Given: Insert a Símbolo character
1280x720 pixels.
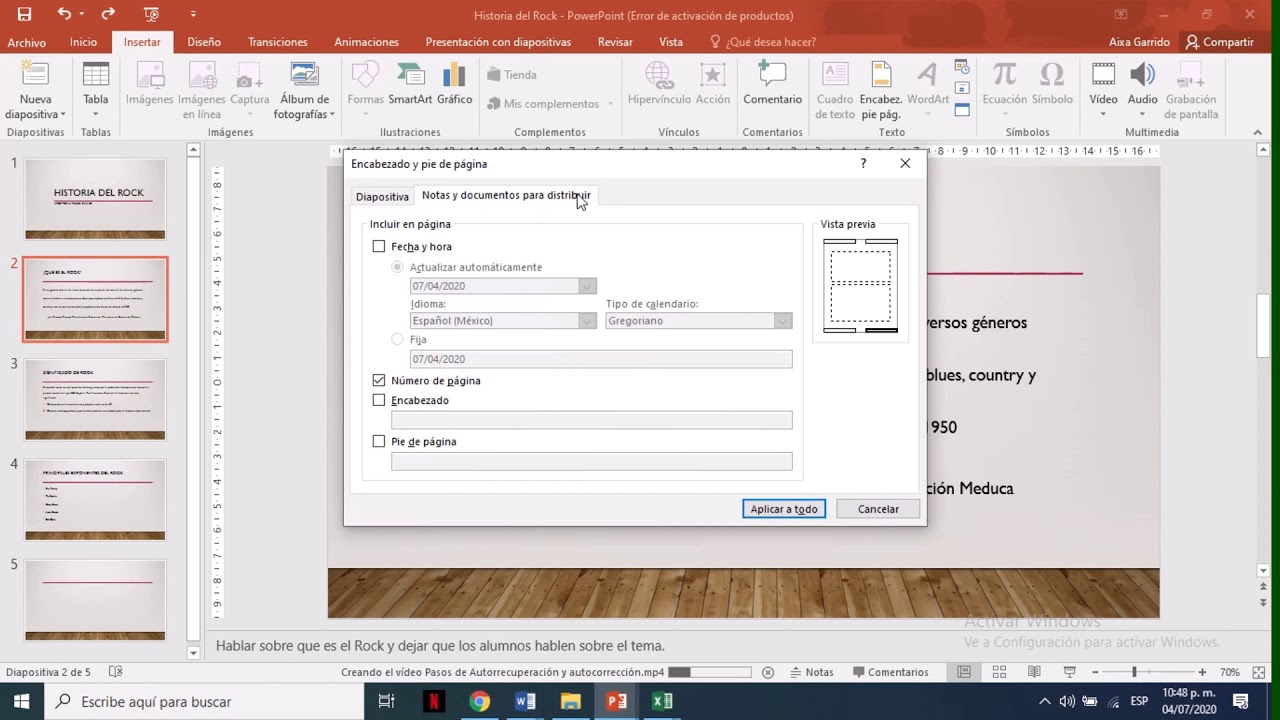Looking at the screenshot, I should [x=1052, y=84].
